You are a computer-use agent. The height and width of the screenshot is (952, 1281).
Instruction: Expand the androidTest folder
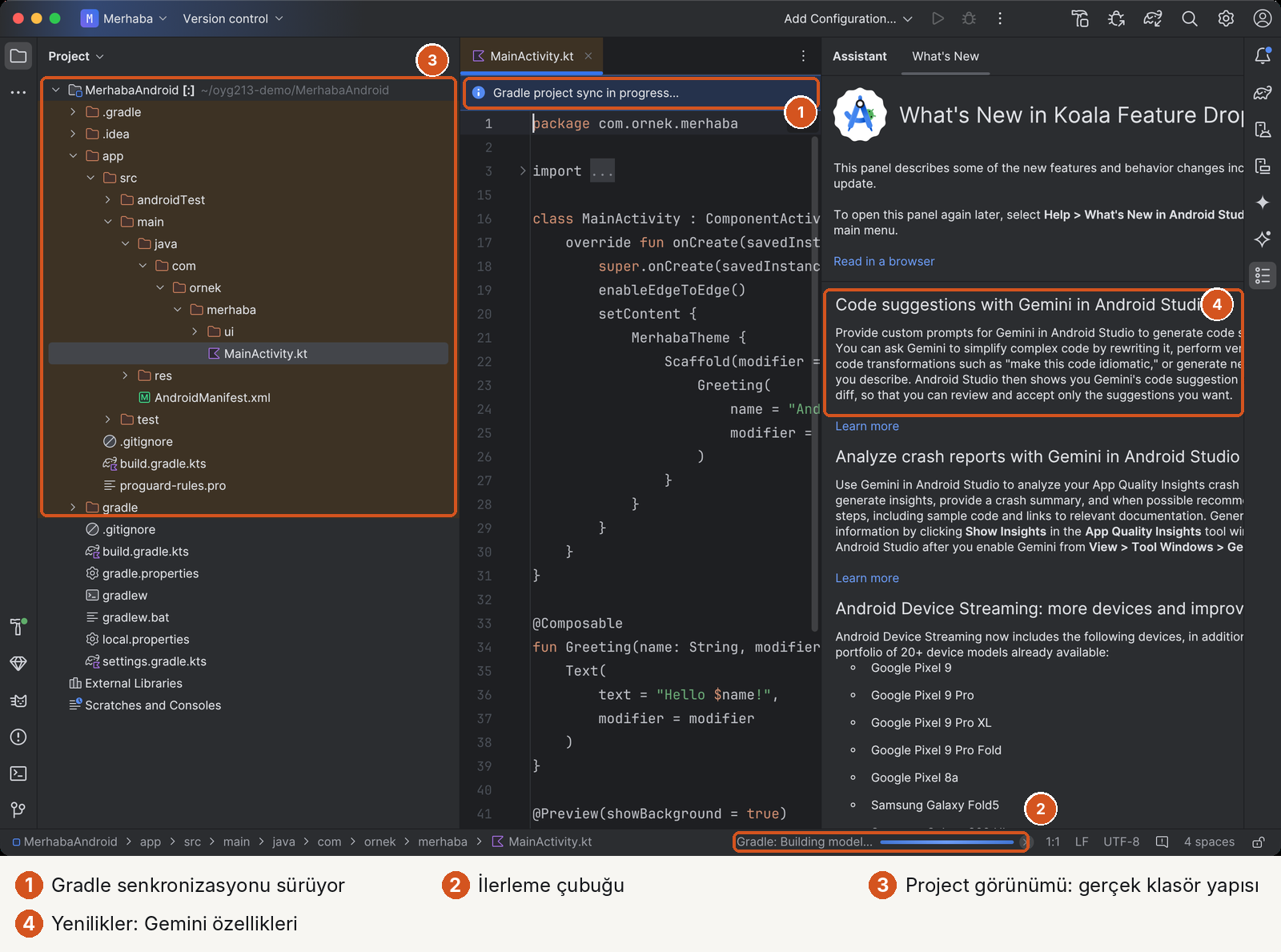[108, 200]
